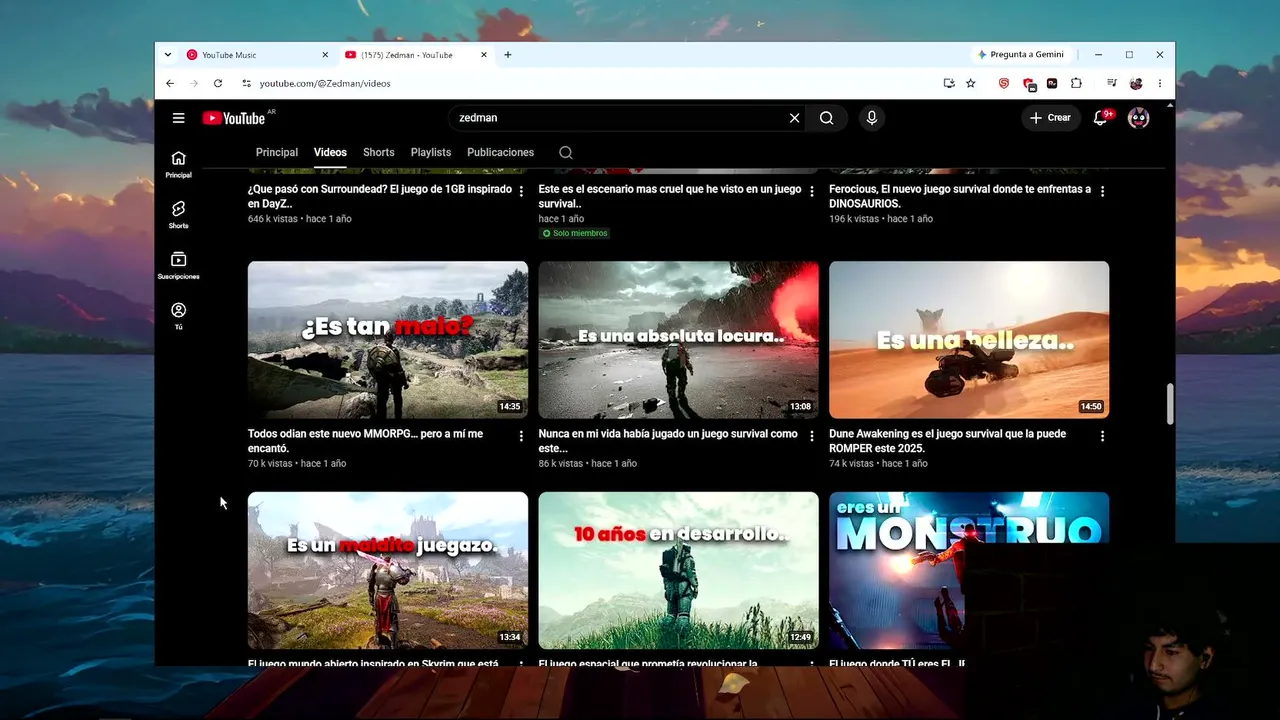Open the Publicaciones tab
1280x720 pixels.
tap(501, 153)
